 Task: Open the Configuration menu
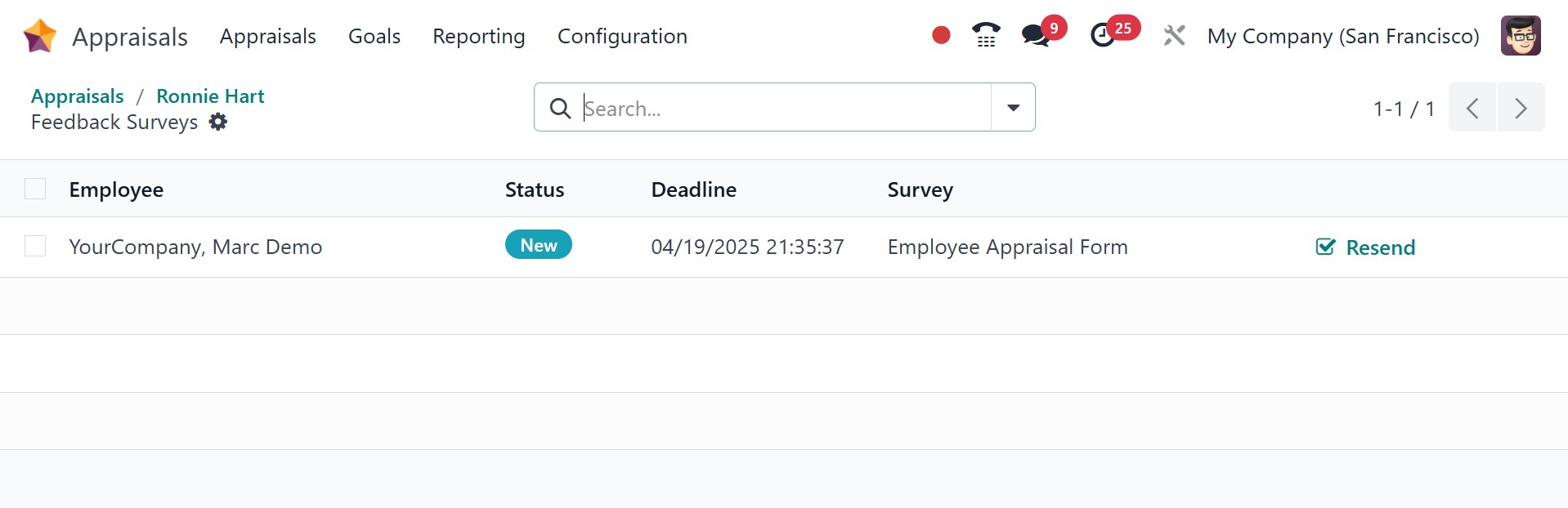click(x=622, y=36)
